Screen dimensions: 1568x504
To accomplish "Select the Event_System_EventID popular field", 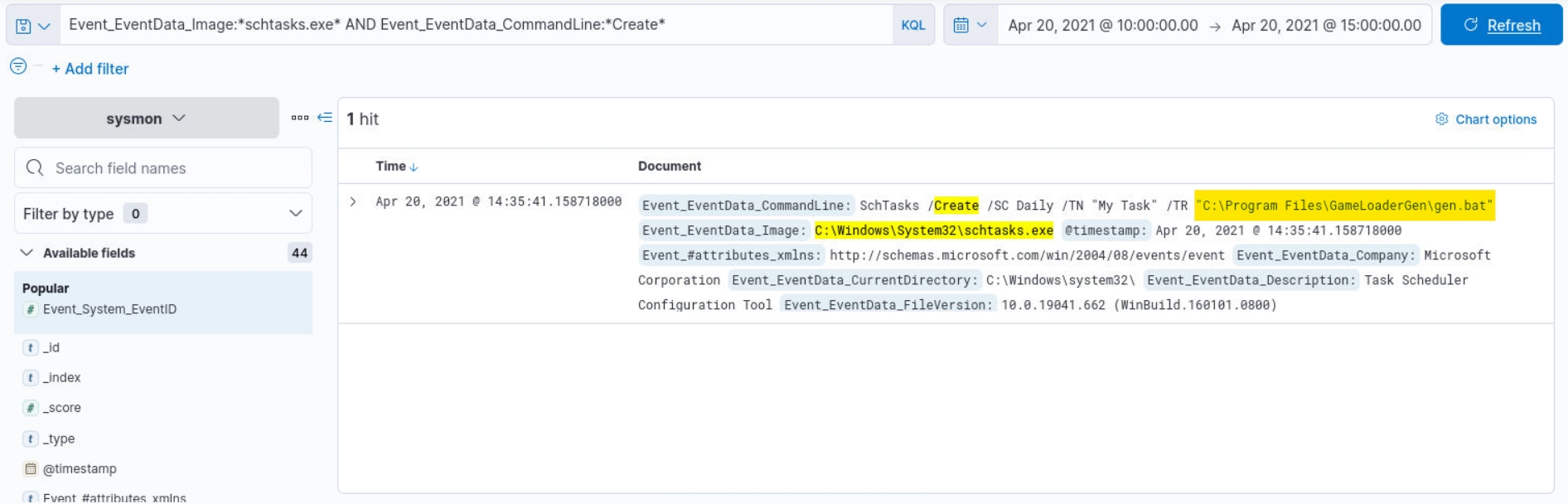I will (x=109, y=309).
